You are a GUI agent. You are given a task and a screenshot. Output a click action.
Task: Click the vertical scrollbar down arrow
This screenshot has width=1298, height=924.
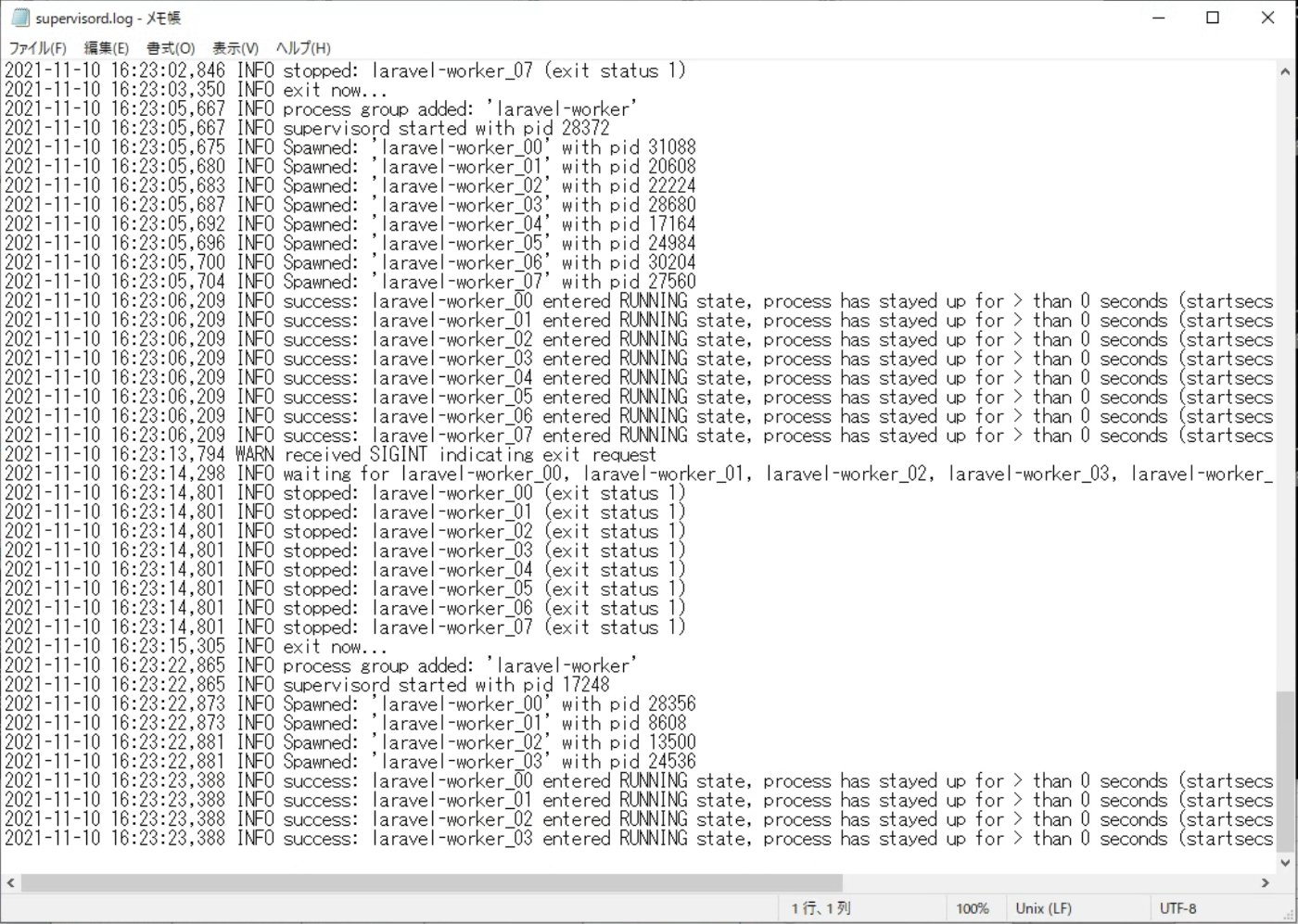1285,862
